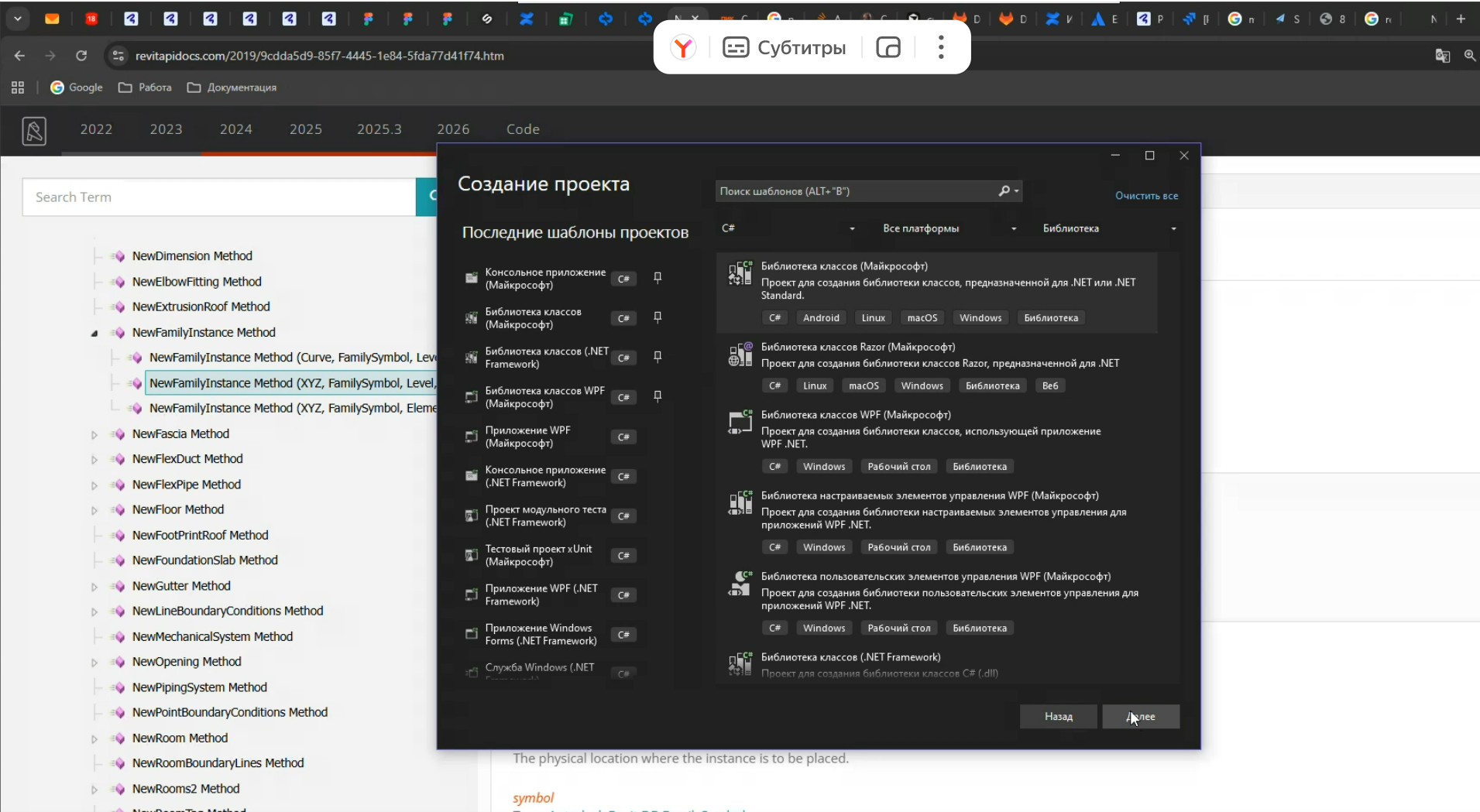This screenshot has height=812, width=1480.
Task: Expand the NewFlexDuct Method node
Action: 94,460
